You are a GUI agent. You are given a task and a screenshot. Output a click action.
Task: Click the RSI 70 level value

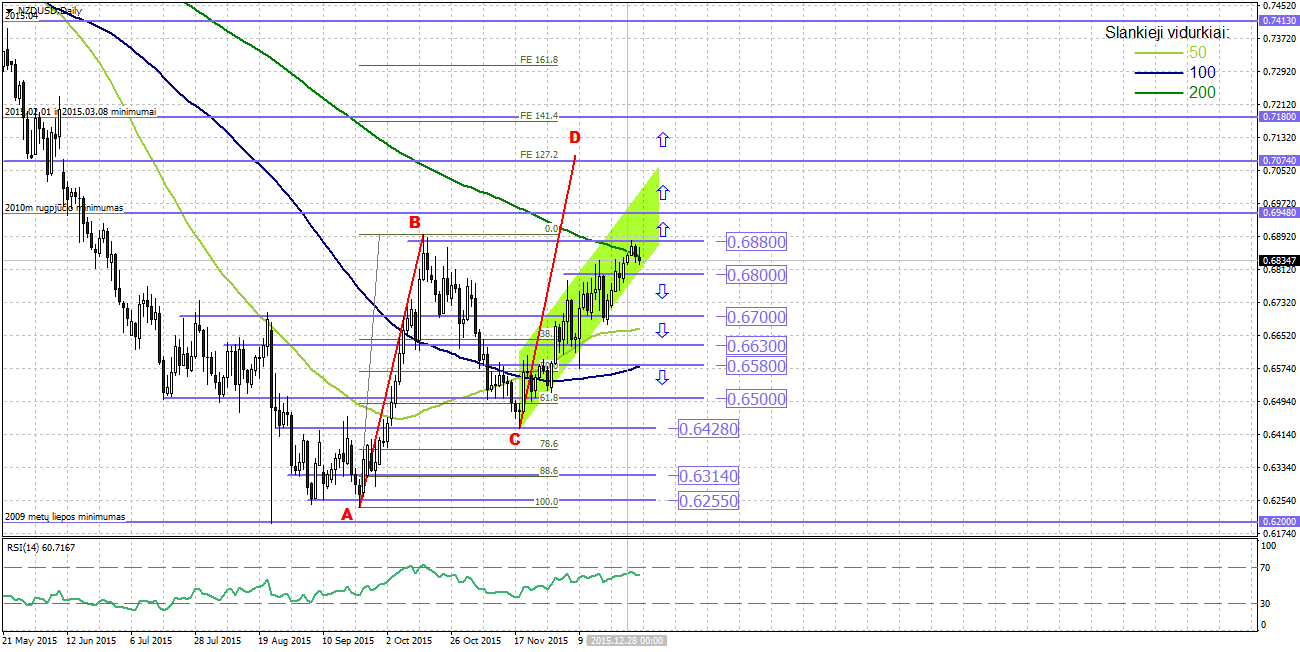pyautogui.click(x=1265, y=567)
